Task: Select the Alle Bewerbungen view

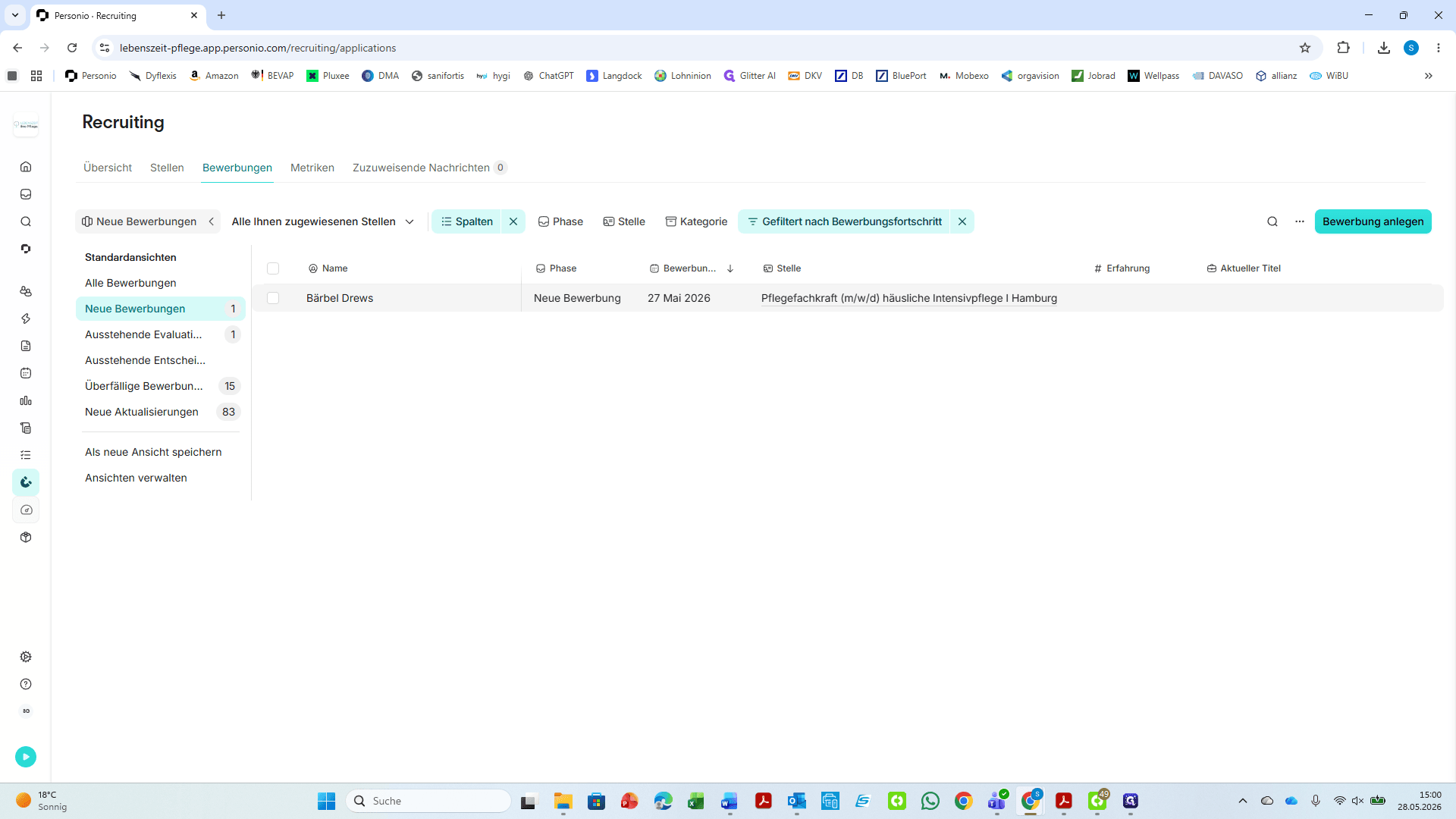Action: 161,283
